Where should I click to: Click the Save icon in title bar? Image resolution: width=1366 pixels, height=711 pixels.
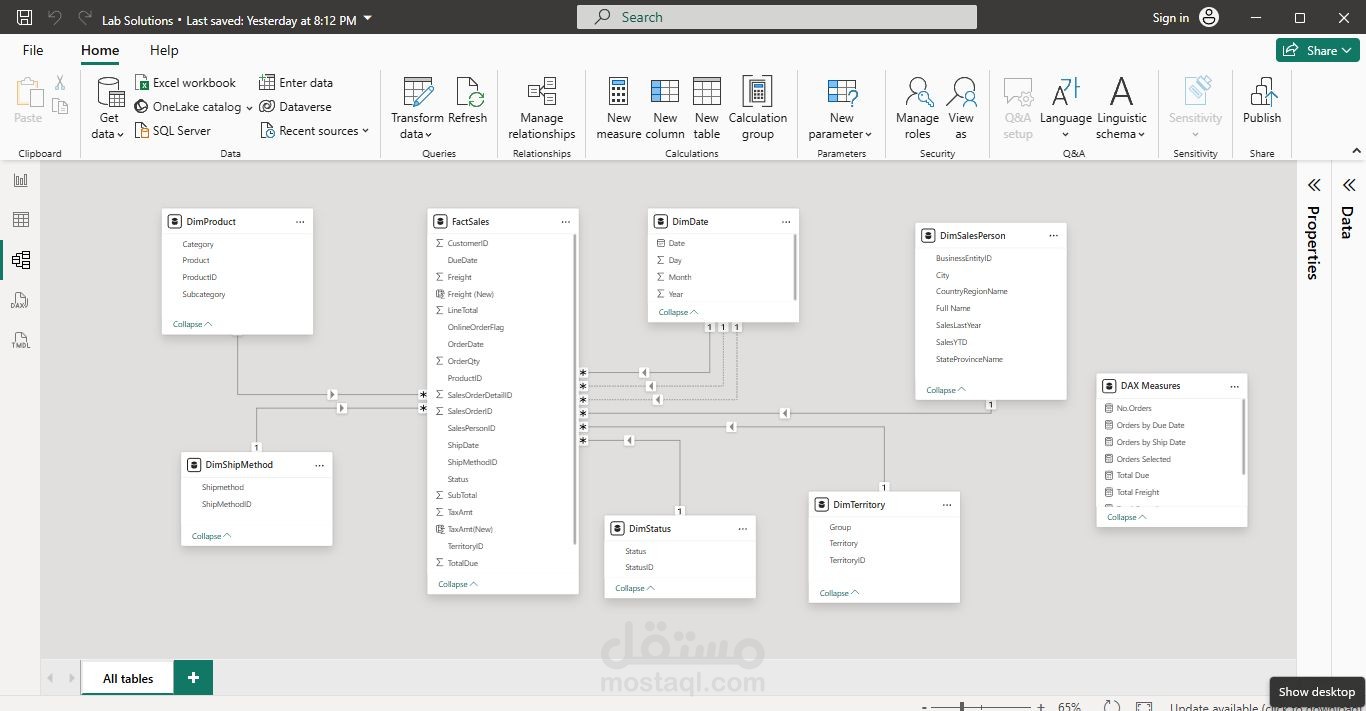(25, 18)
